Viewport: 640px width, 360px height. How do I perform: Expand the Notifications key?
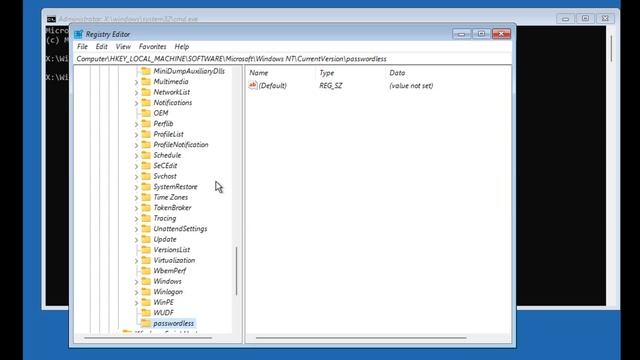[x=136, y=103]
